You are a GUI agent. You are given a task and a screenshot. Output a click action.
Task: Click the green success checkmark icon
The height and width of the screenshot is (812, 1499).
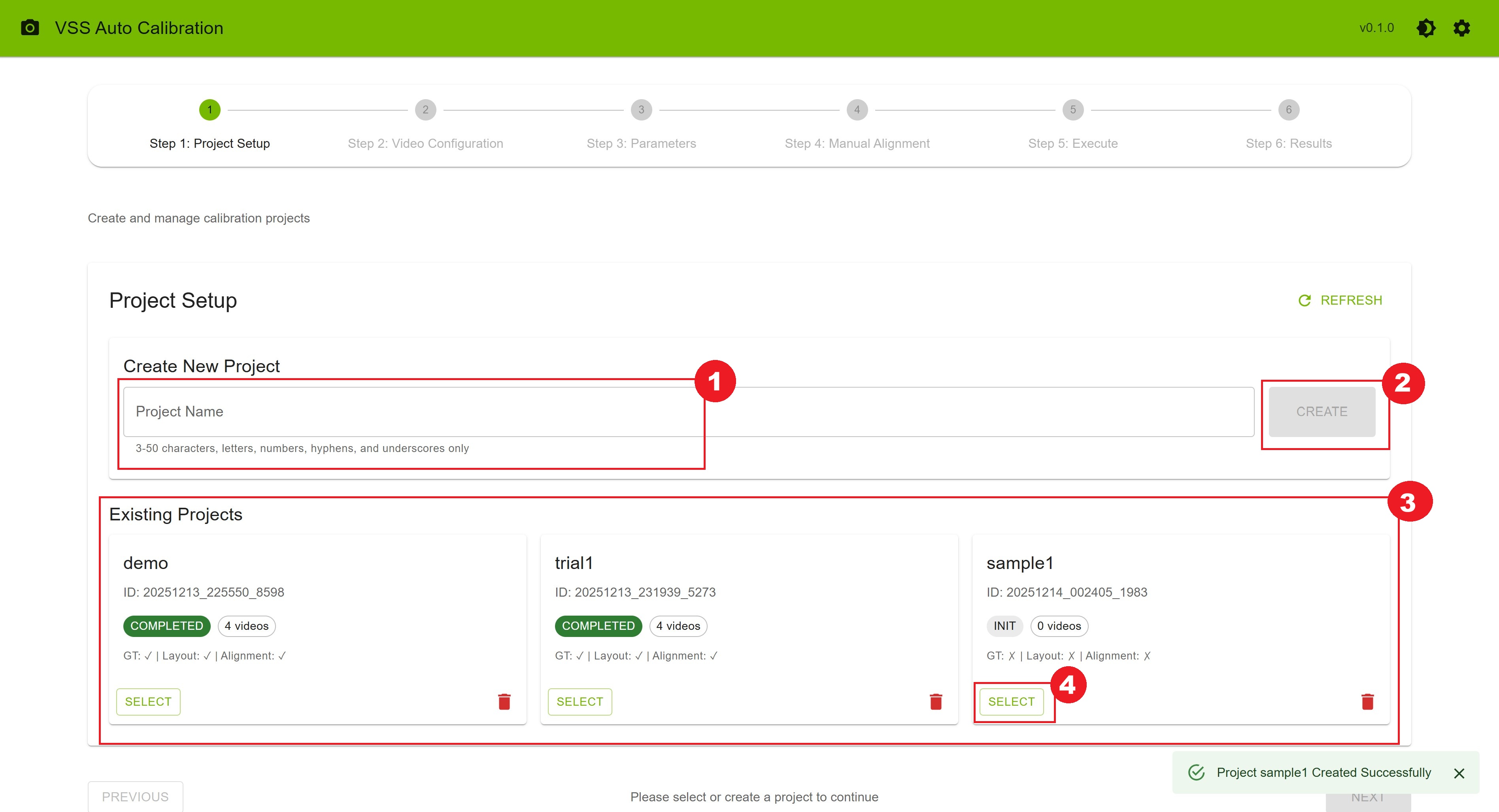click(x=1197, y=772)
